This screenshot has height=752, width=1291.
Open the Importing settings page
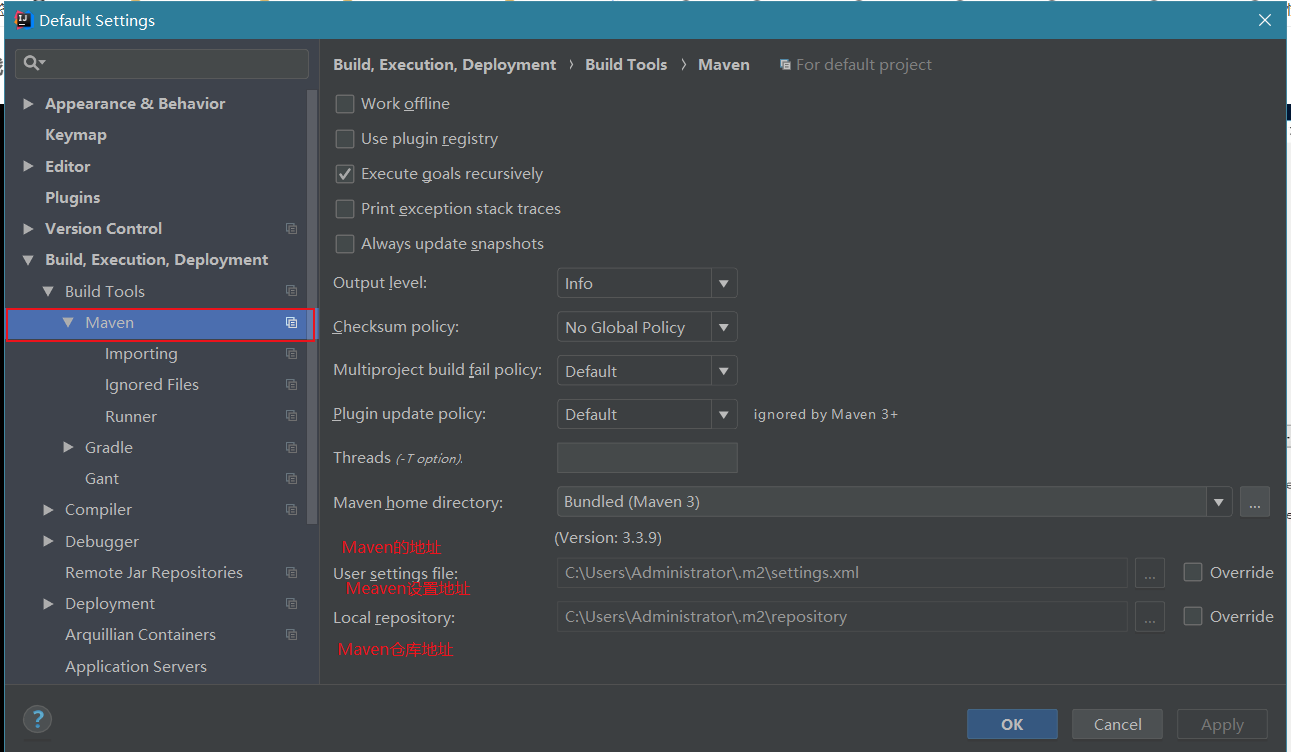click(x=141, y=354)
